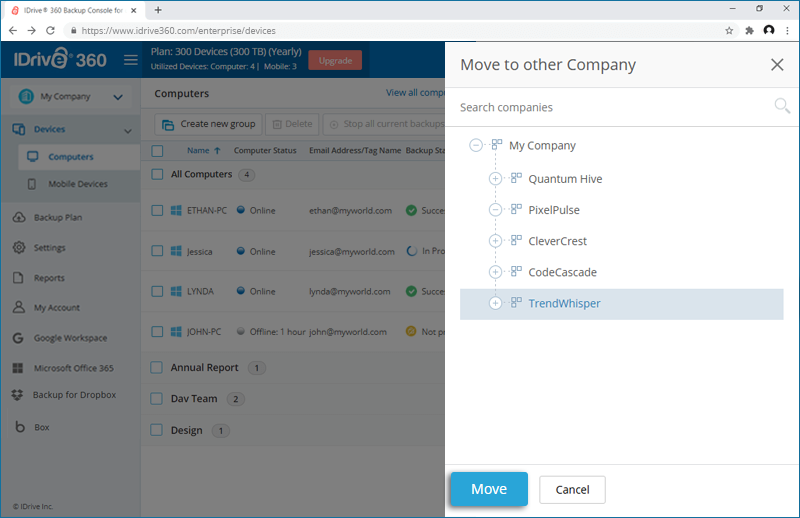This screenshot has height=518, width=800.
Task: Open the Mobile Devices menu item
Action: [78, 184]
